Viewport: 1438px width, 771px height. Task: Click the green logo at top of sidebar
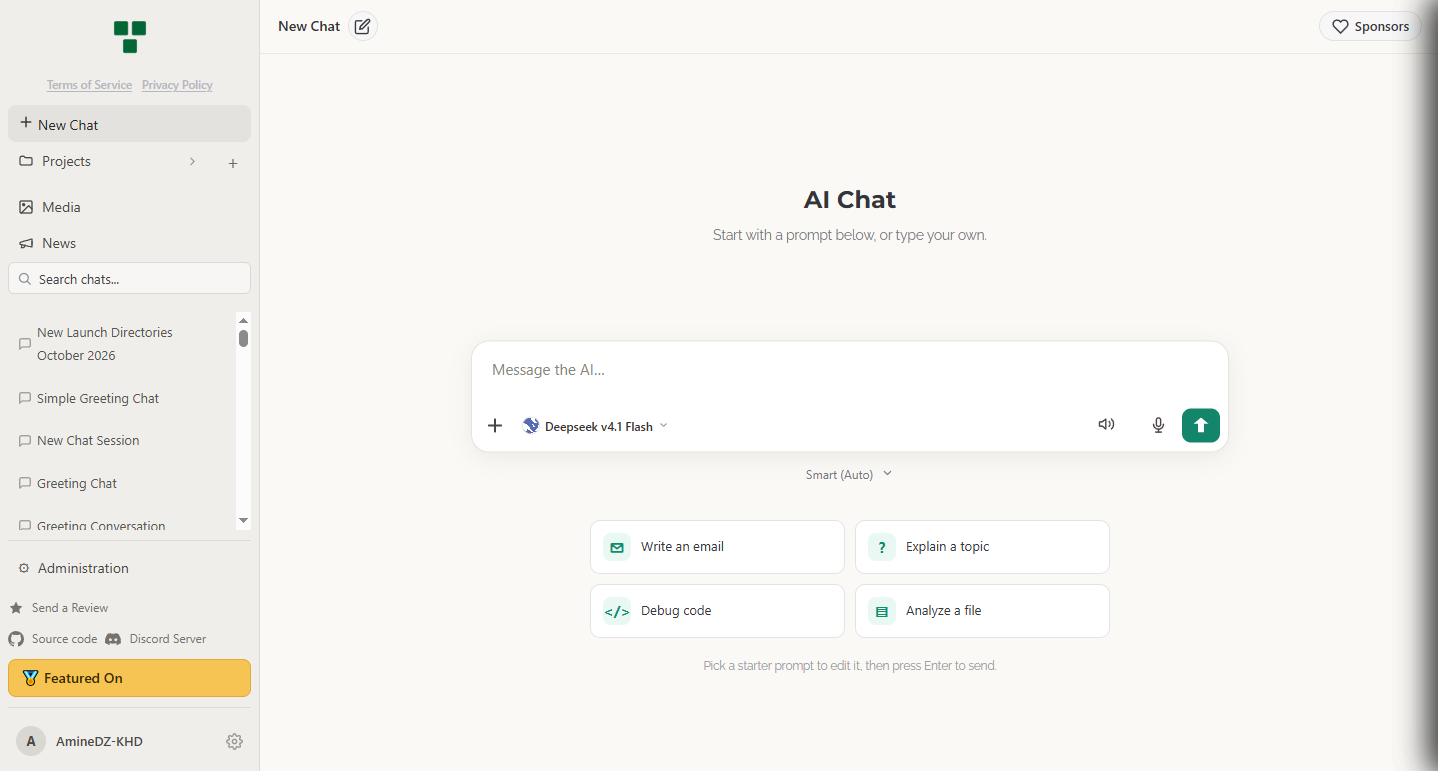point(130,37)
